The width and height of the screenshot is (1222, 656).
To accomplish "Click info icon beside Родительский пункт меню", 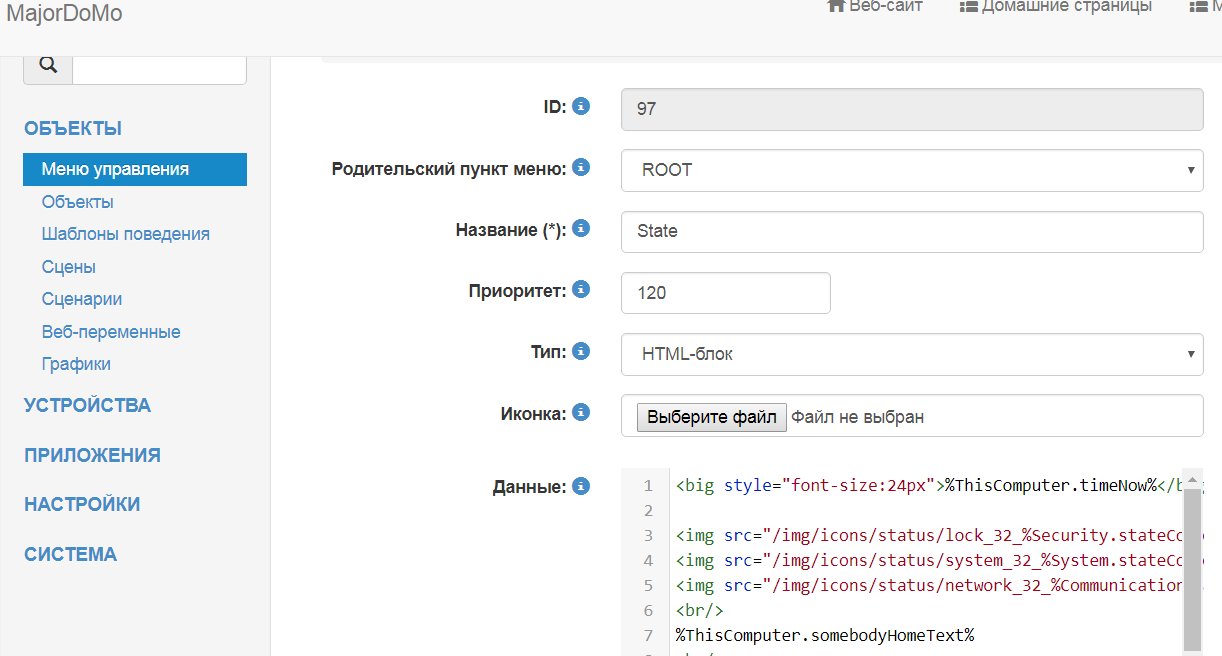I will (x=581, y=167).
